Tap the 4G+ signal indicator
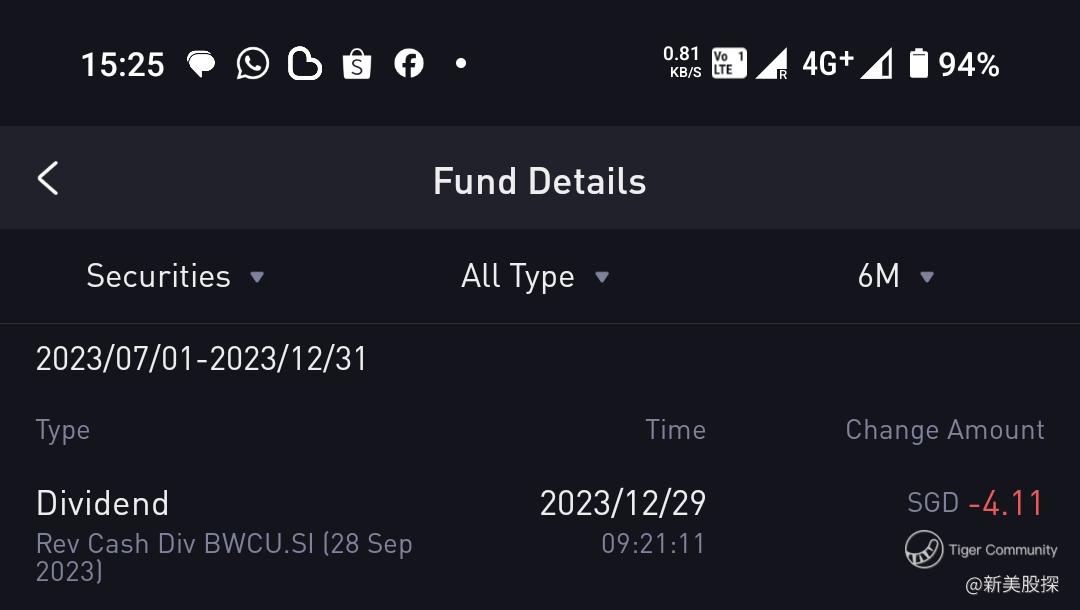The width and height of the screenshot is (1080, 610). (828, 63)
